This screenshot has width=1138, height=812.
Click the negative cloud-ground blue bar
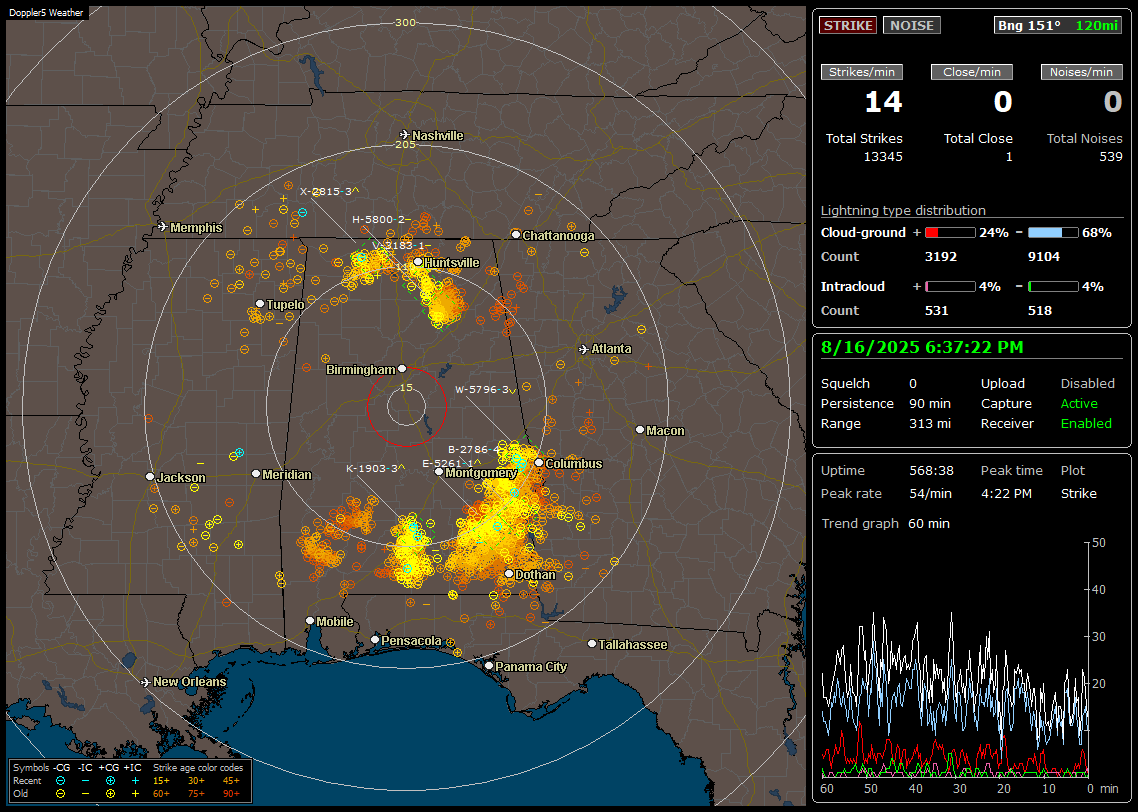coord(1053,233)
